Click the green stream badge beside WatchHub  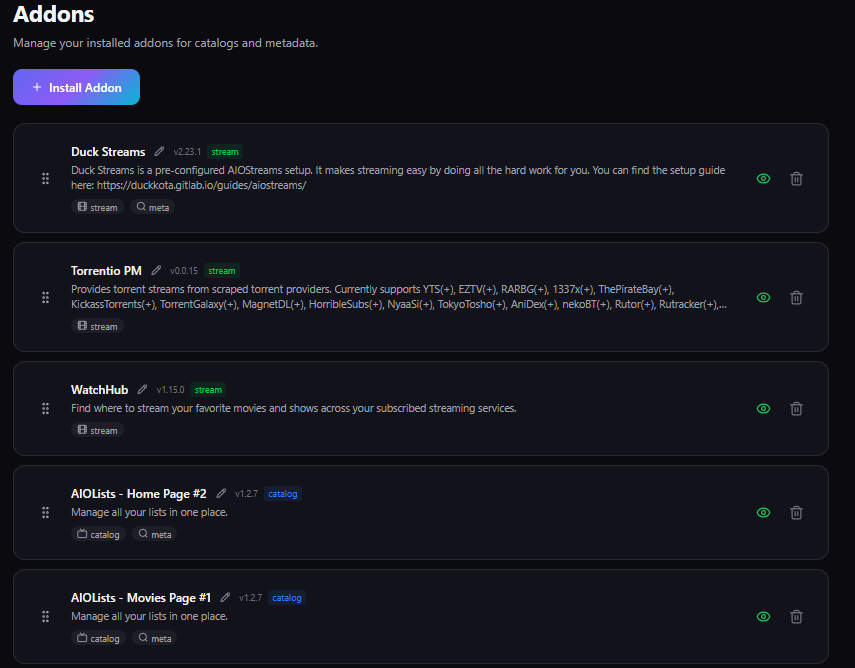(208, 390)
